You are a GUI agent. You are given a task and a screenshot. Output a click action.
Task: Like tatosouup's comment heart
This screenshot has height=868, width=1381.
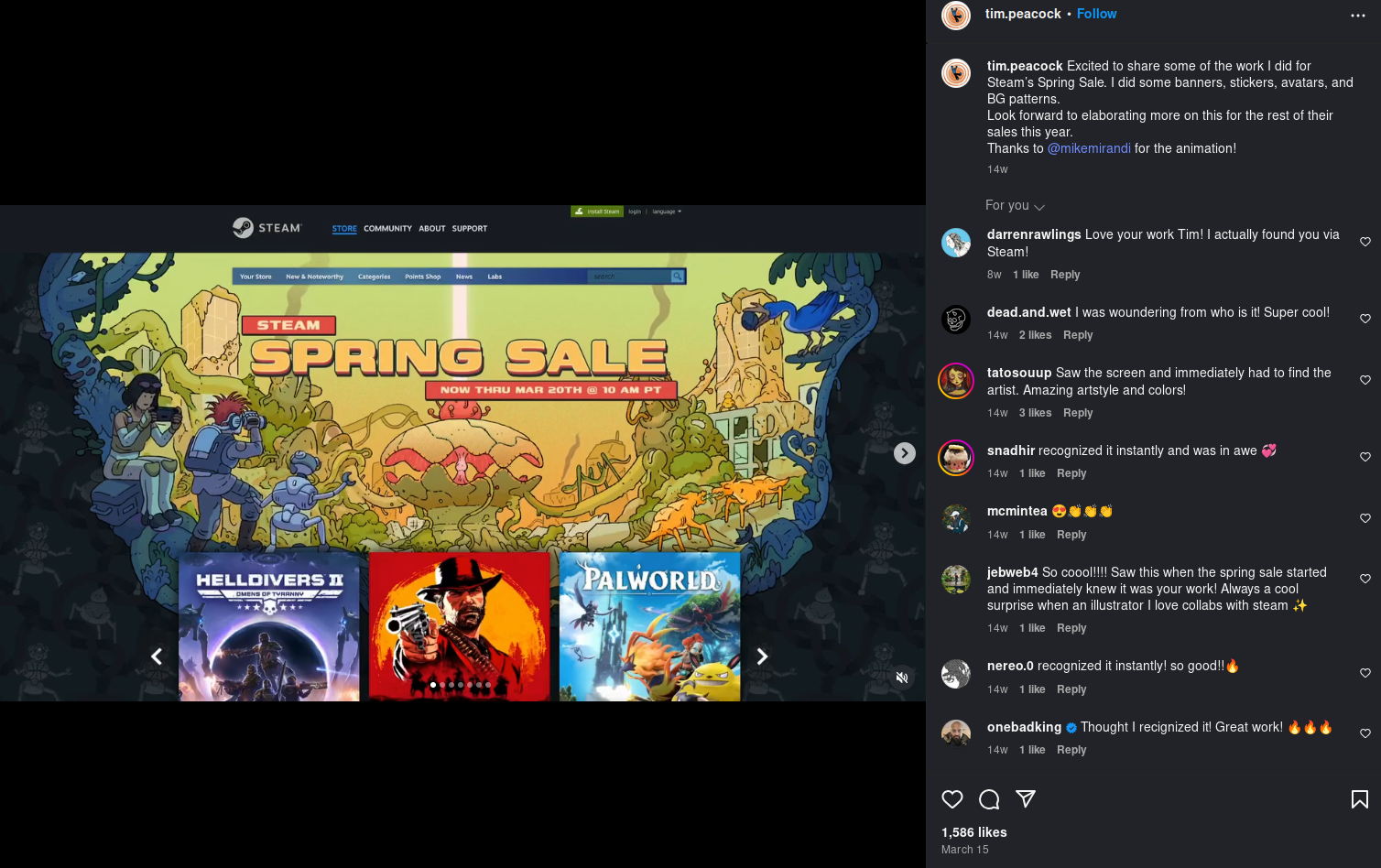1365,380
